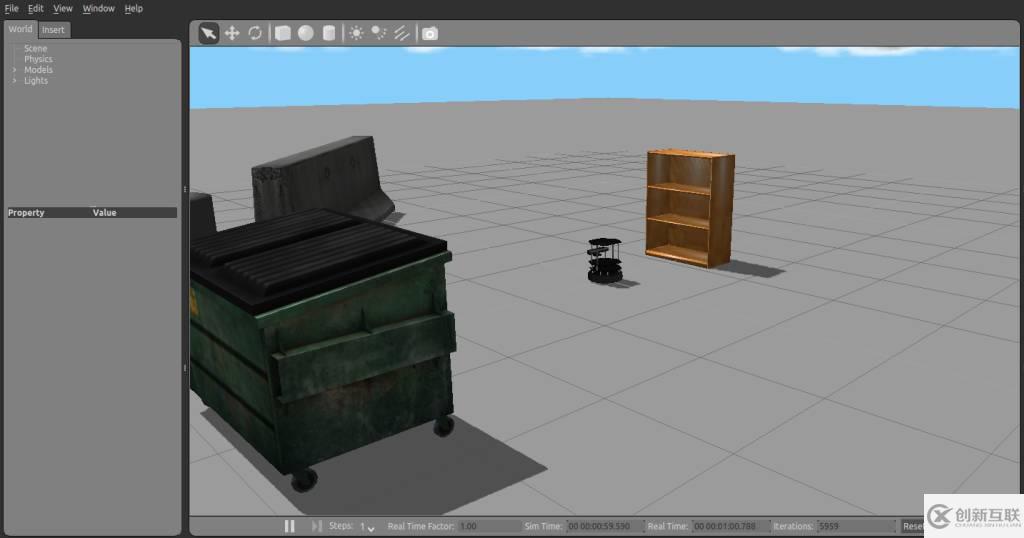Expand the Models tree node
The width and height of the screenshot is (1024, 538).
[x=14, y=70]
